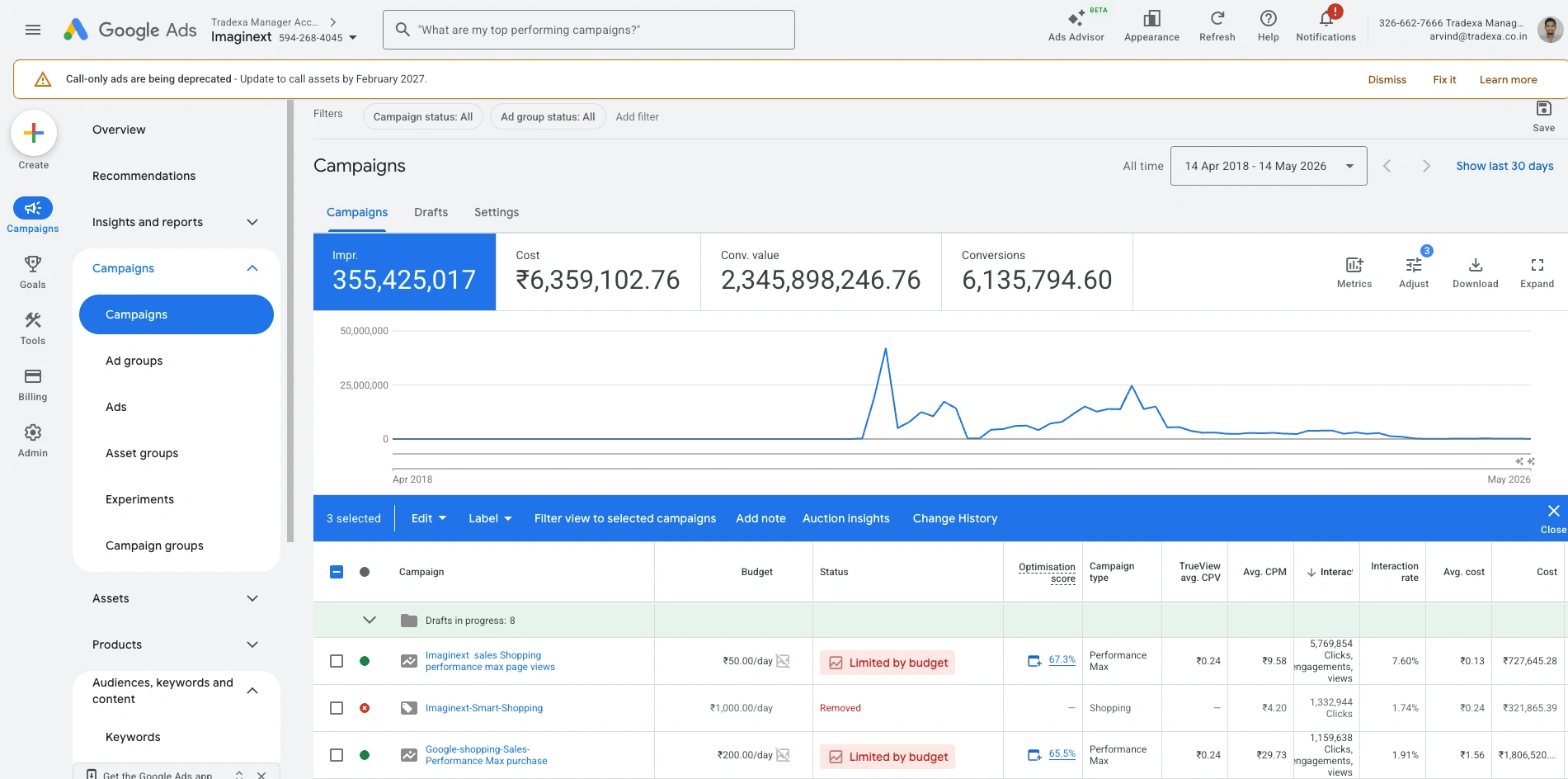Click Show last 30 days
The height and width of the screenshot is (779, 1568).
1504,166
